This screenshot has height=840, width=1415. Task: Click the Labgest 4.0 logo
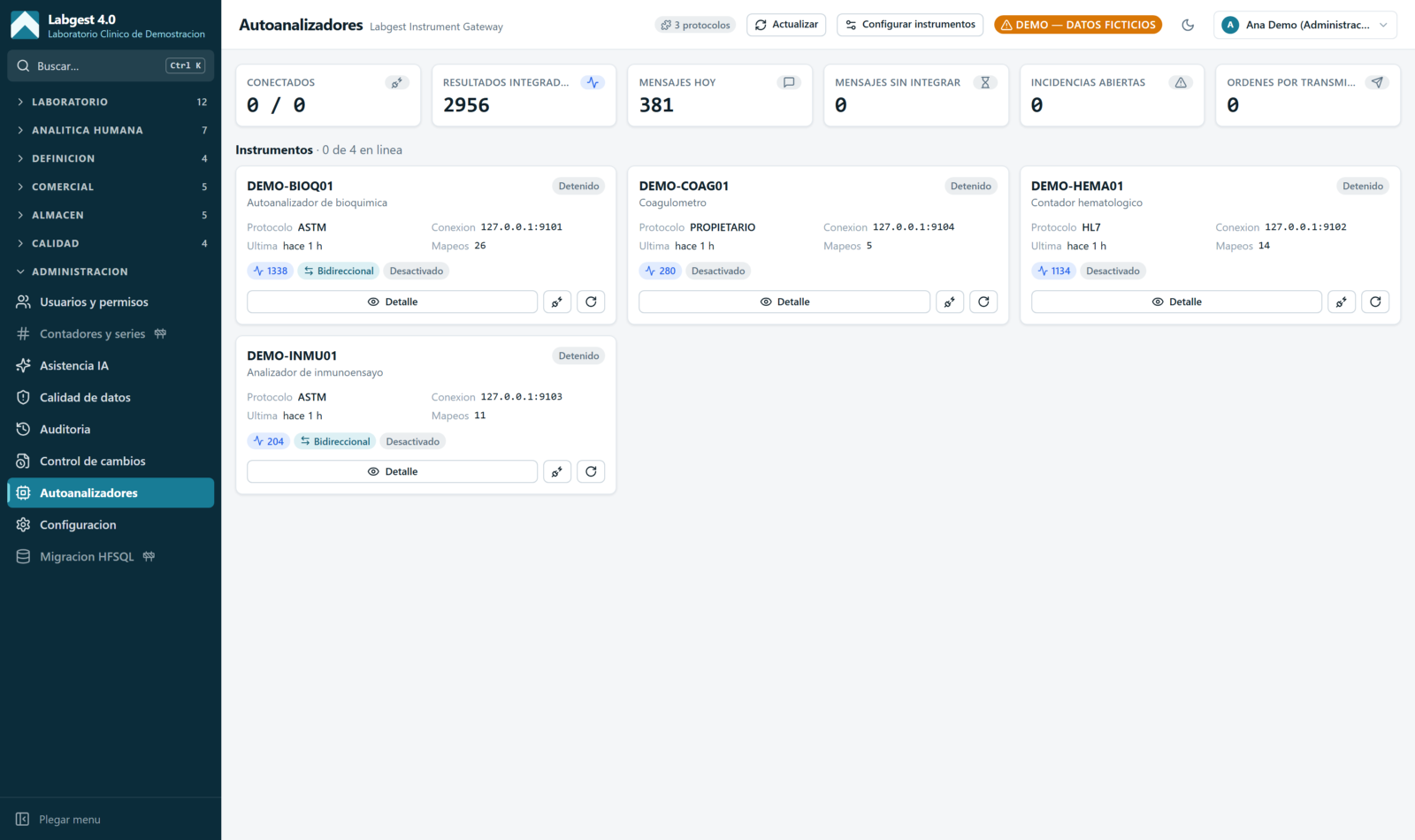tap(25, 25)
